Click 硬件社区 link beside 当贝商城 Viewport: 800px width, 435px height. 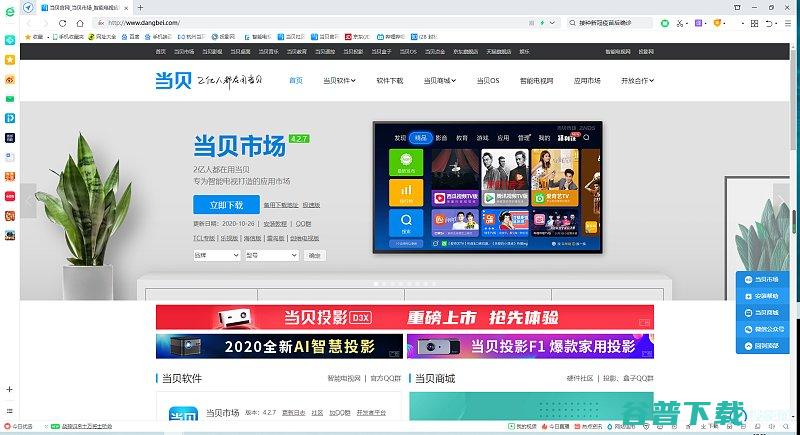[x=580, y=378]
